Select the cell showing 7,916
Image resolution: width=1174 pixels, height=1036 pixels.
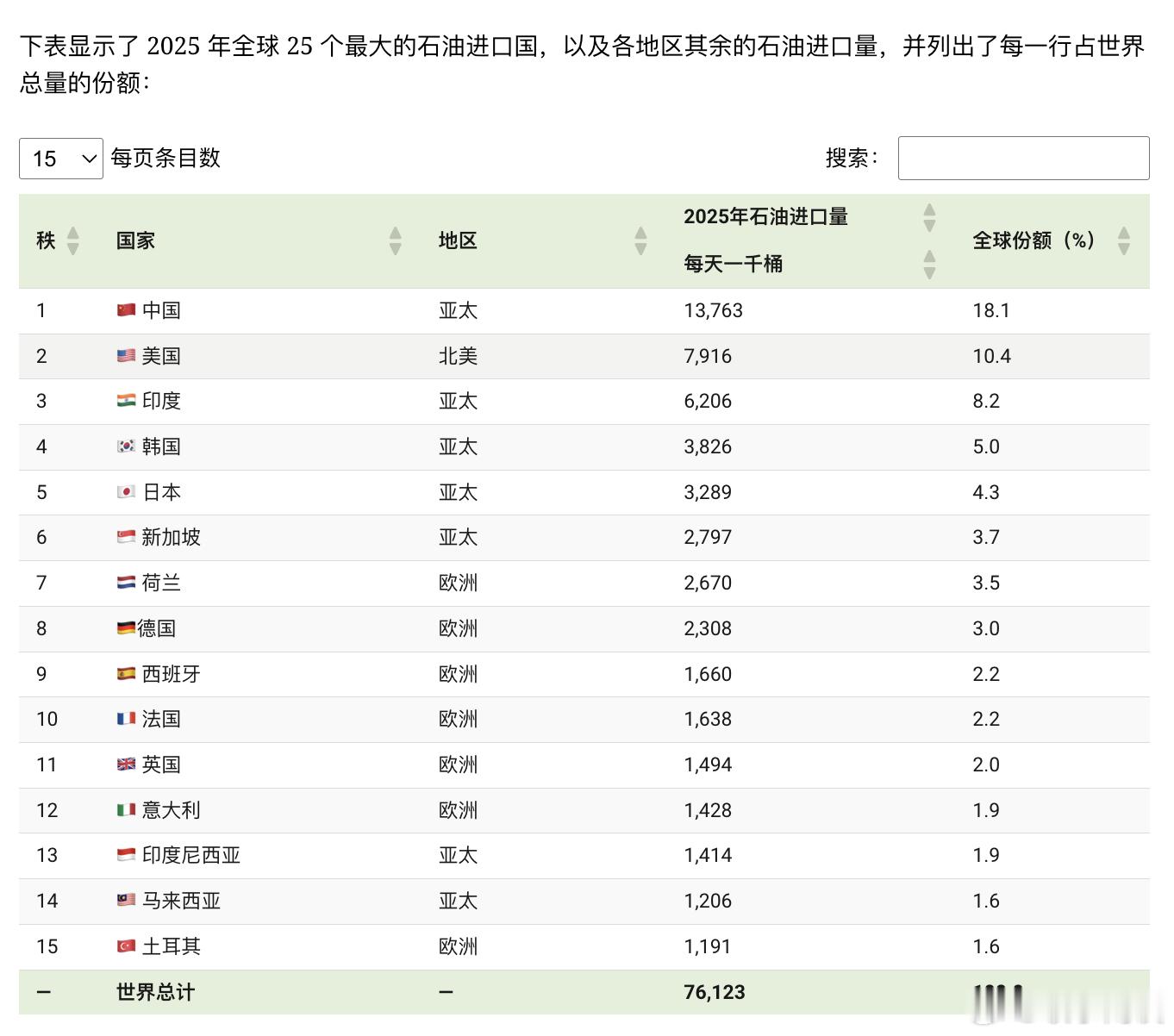[x=708, y=356]
